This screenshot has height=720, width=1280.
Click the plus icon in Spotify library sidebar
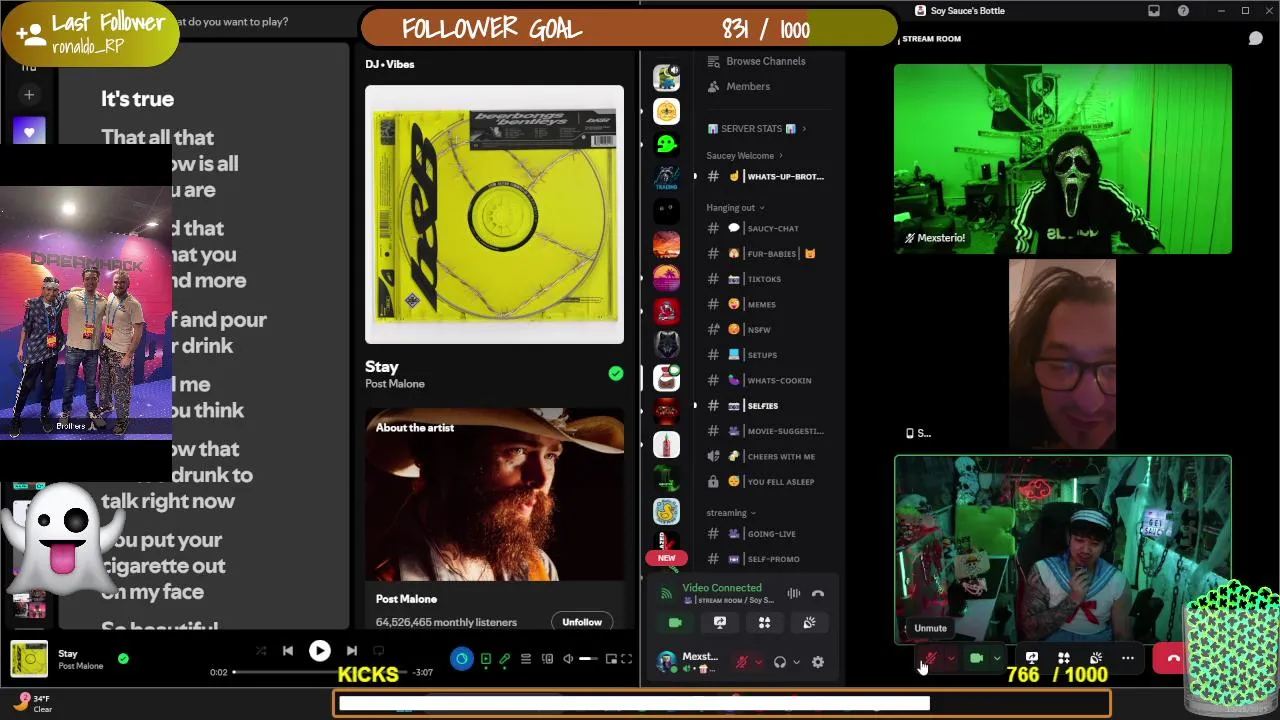(x=29, y=95)
